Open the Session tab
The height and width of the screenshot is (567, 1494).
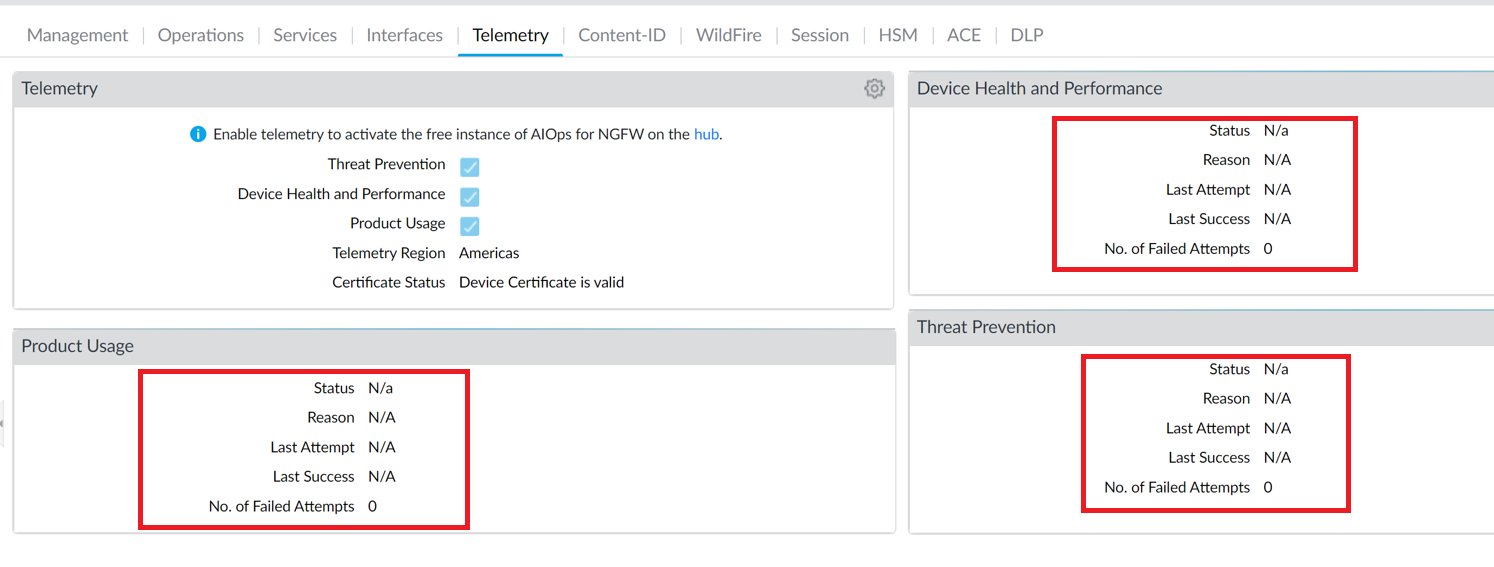pyautogui.click(x=819, y=35)
